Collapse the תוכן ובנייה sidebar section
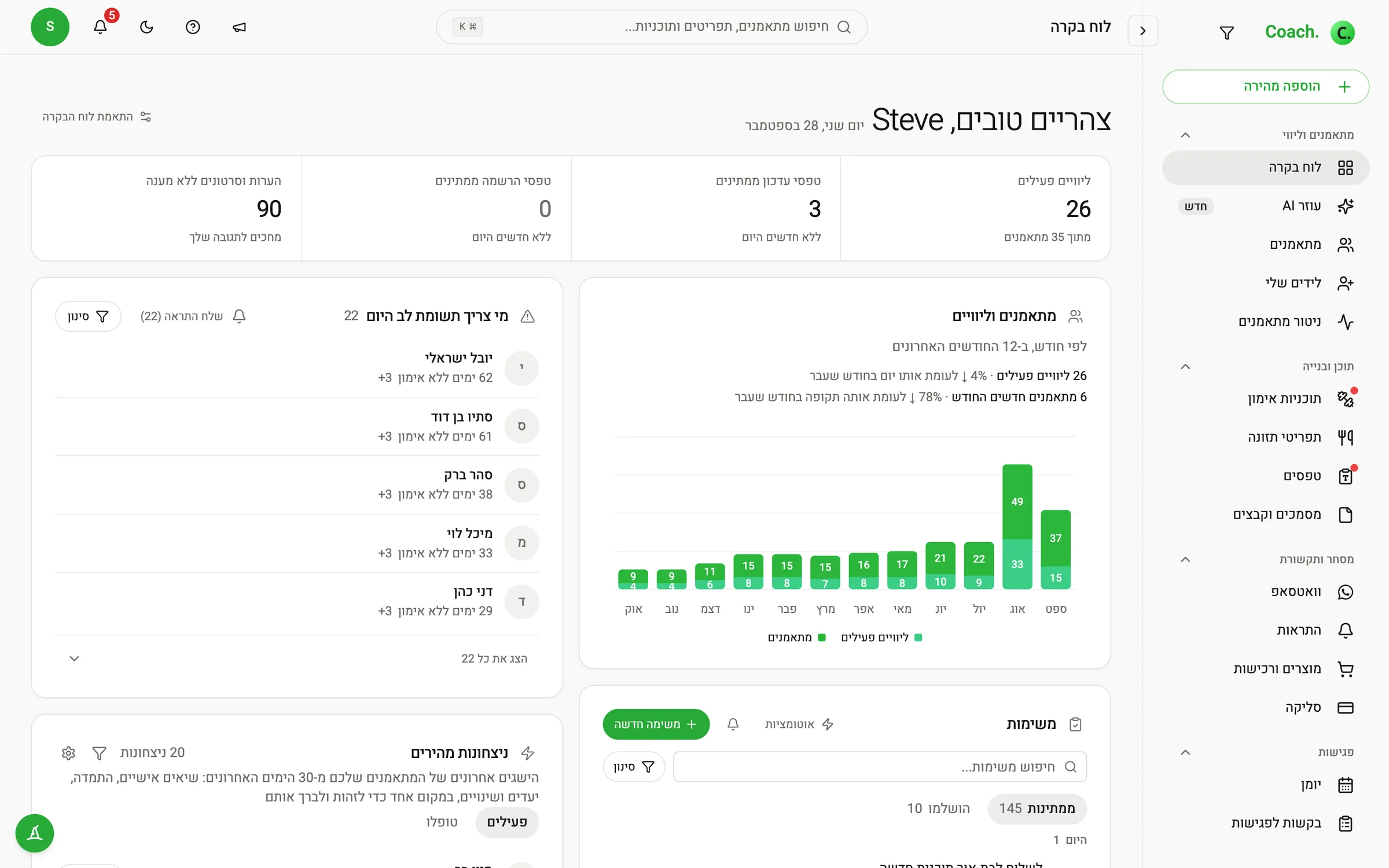This screenshot has width=1389, height=868. [1185, 366]
